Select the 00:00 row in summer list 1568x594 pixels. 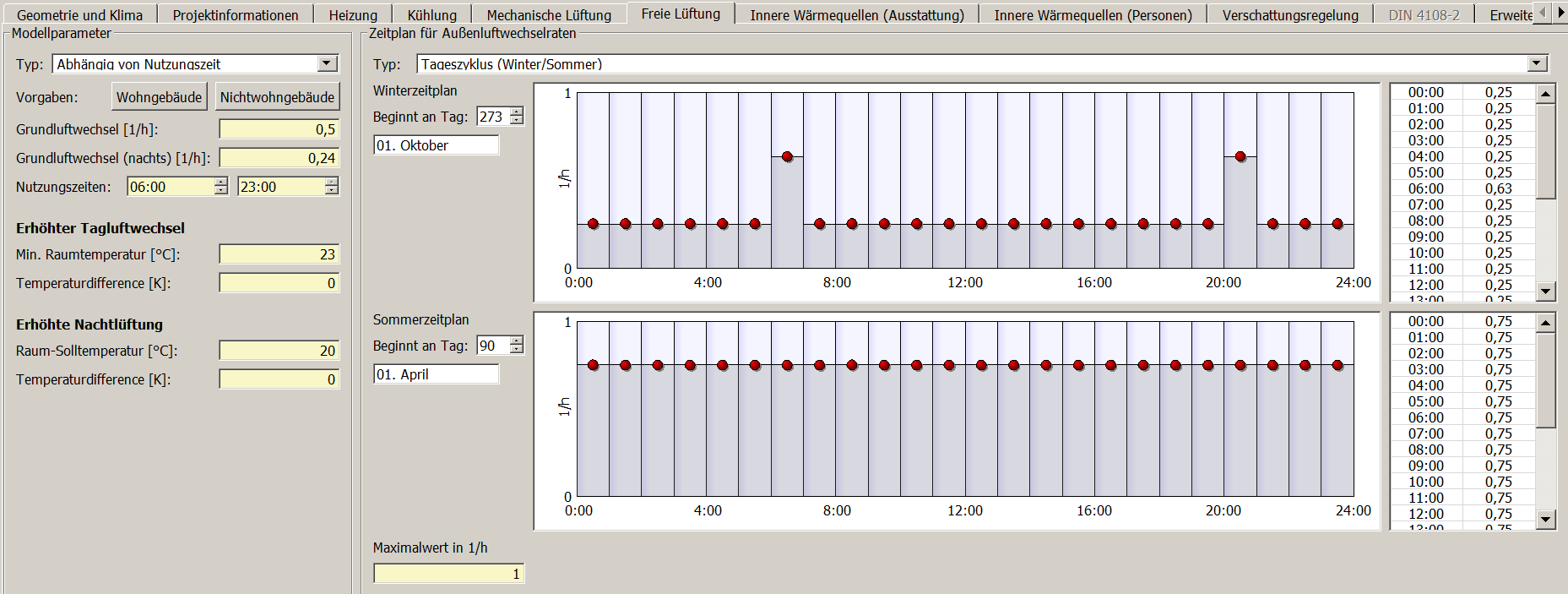pyautogui.click(x=1462, y=321)
